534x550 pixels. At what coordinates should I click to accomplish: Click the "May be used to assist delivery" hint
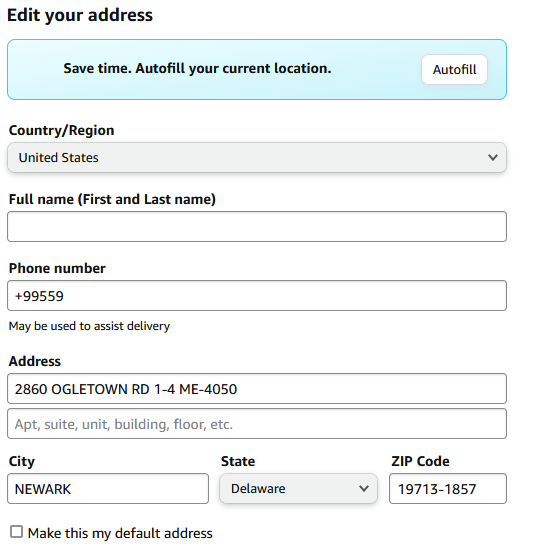pos(89,326)
